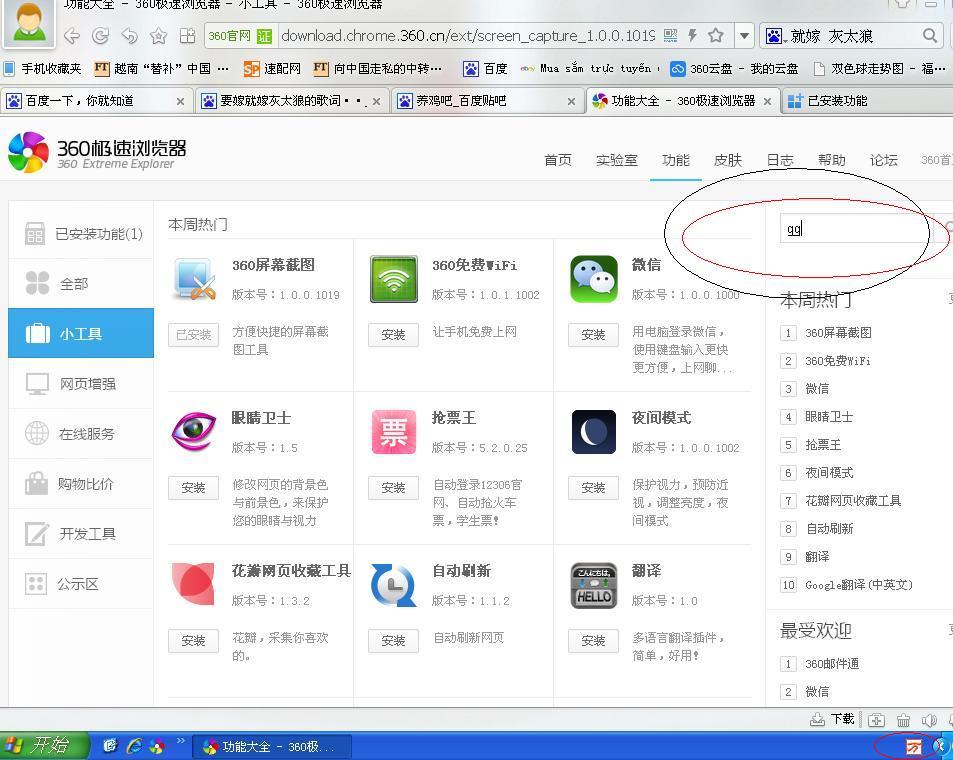
Task: Click the favorites star in toolbar
Action: coord(159,36)
